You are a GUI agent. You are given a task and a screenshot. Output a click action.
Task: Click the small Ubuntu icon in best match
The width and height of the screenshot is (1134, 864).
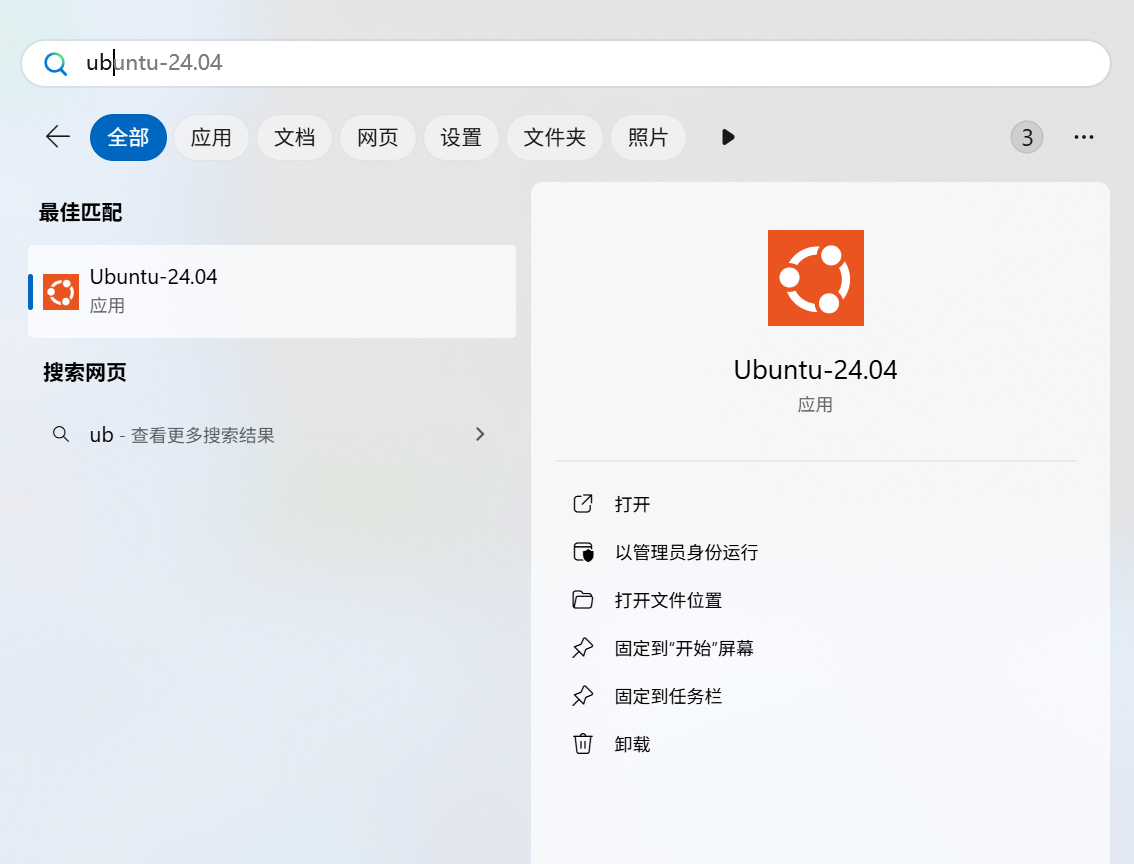coord(61,292)
